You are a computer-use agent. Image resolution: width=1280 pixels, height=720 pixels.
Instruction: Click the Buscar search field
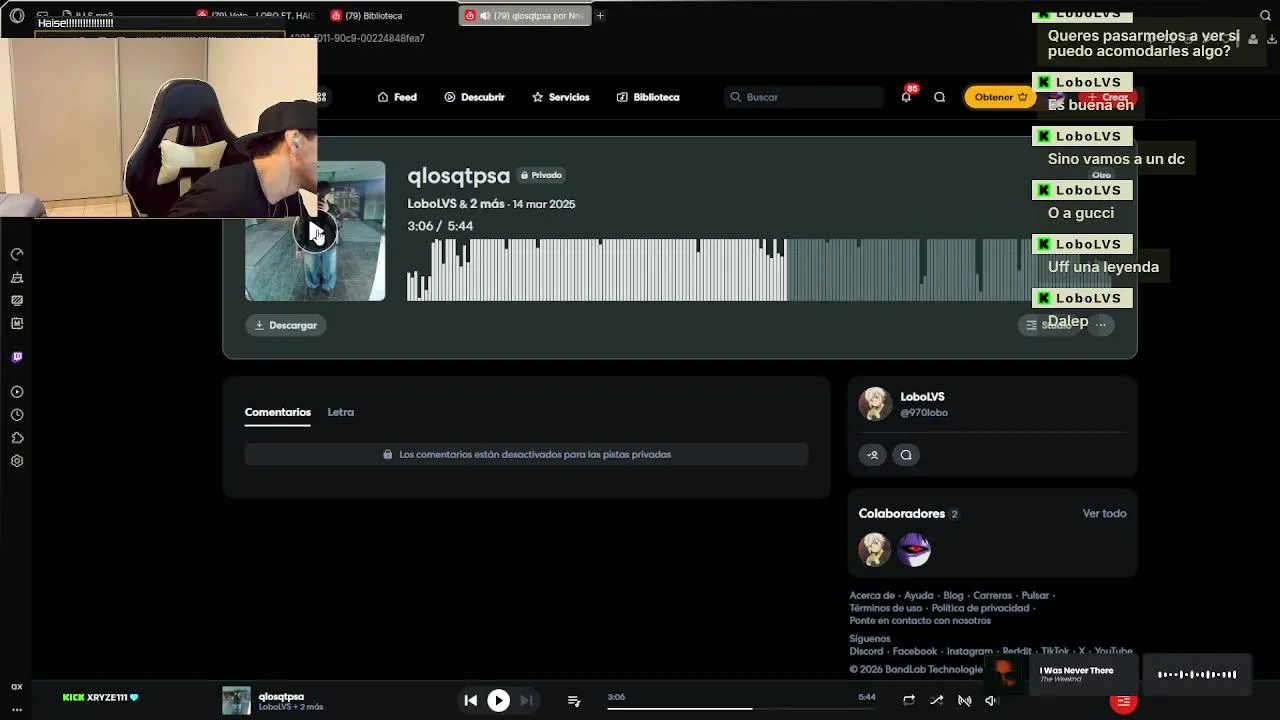click(x=804, y=97)
